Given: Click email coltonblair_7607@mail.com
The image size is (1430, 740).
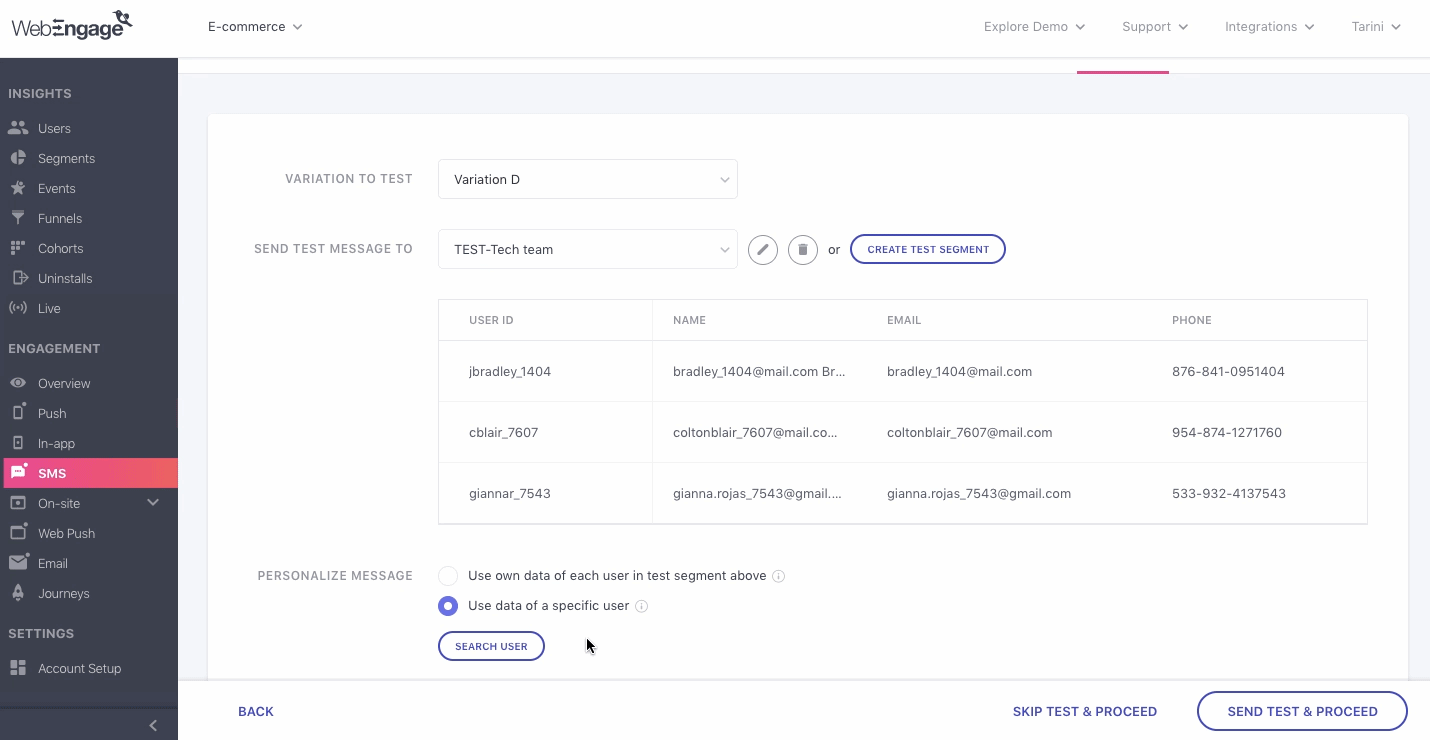Looking at the screenshot, I should [969, 432].
